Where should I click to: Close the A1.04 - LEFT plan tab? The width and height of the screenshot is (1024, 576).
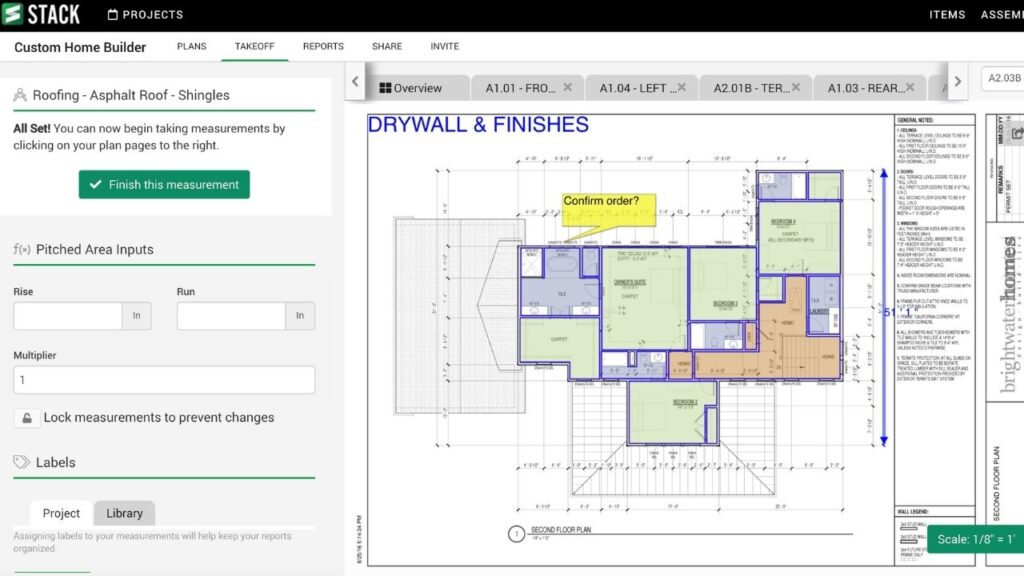682,88
